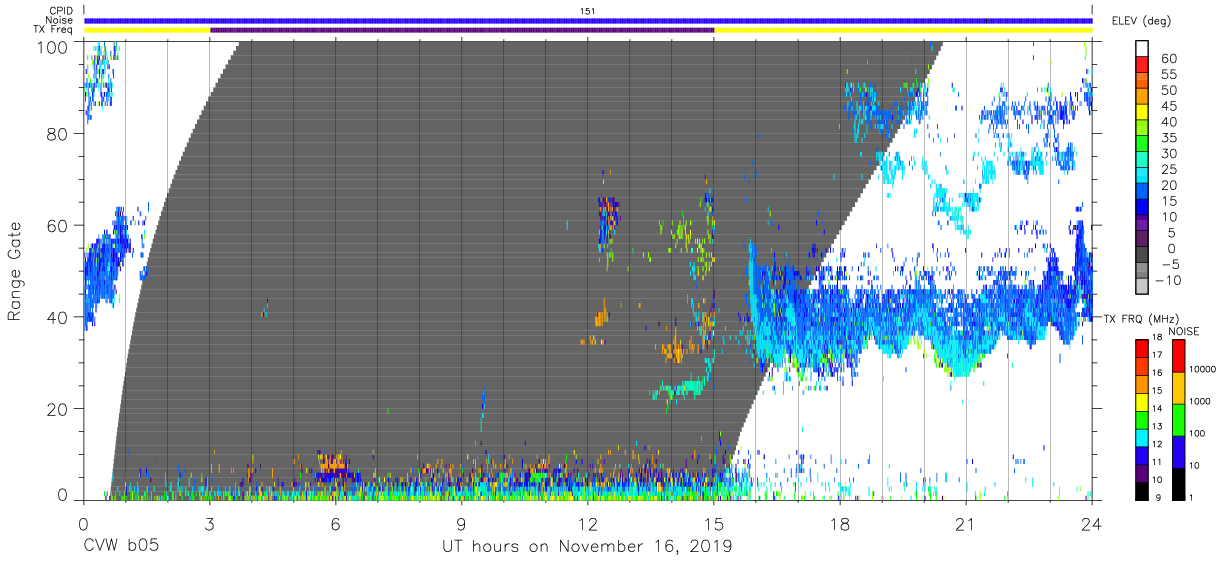1228x567 pixels.
Task: Click the blue Noise strip above the plot
Action: point(588,20)
